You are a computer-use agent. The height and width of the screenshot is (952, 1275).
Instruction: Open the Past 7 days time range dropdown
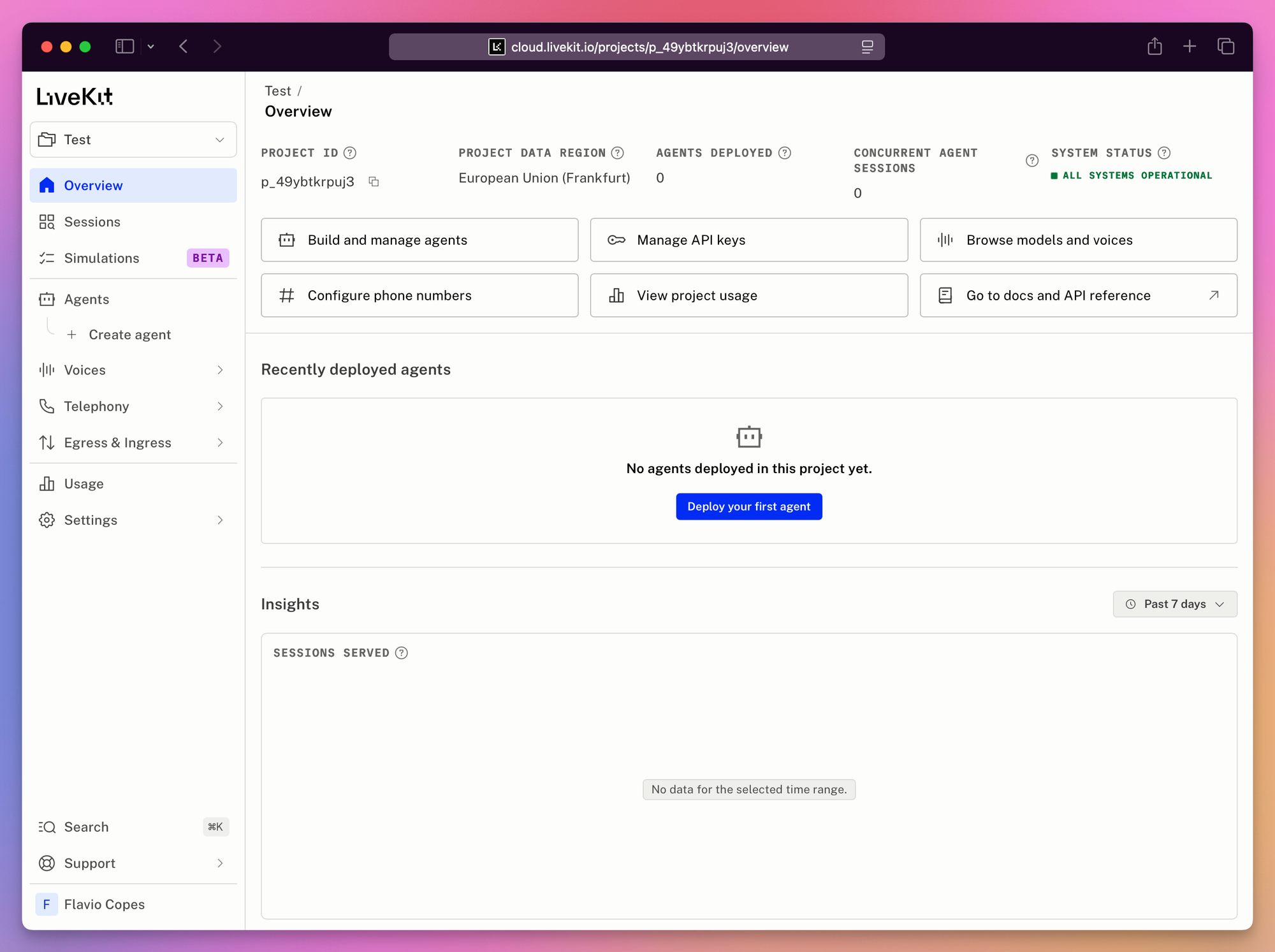(1175, 604)
